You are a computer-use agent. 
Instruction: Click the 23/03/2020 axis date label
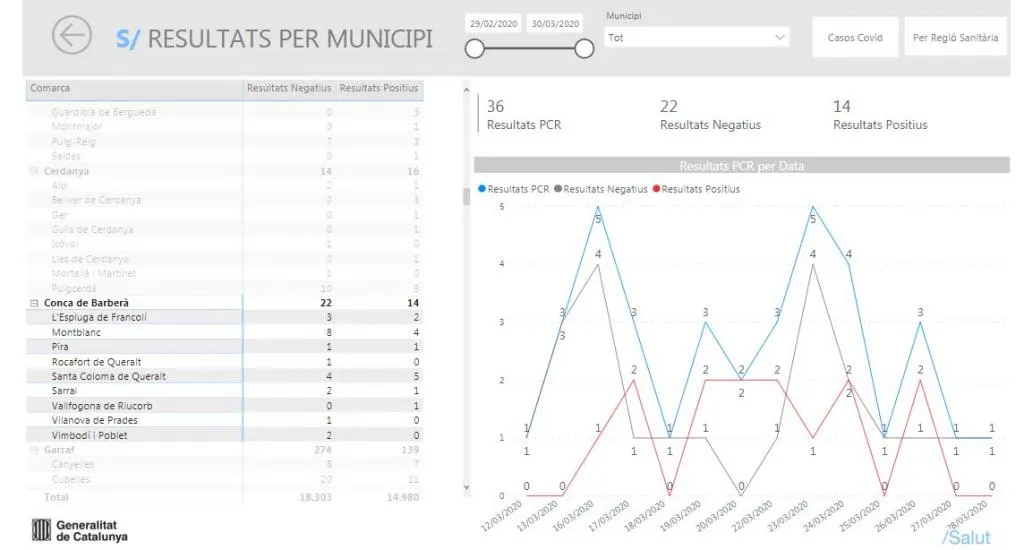(790, 515)
